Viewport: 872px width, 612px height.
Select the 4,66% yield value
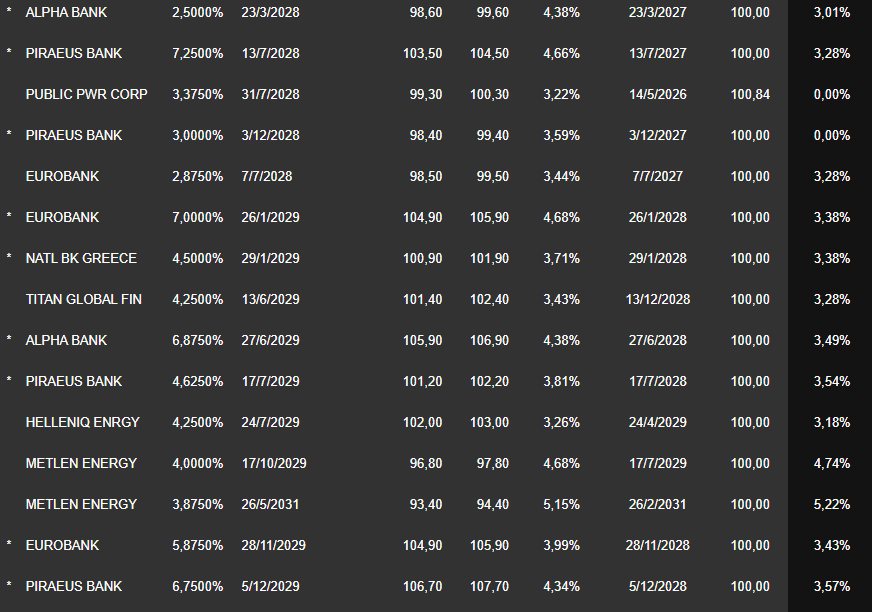[x=562, y=53]
